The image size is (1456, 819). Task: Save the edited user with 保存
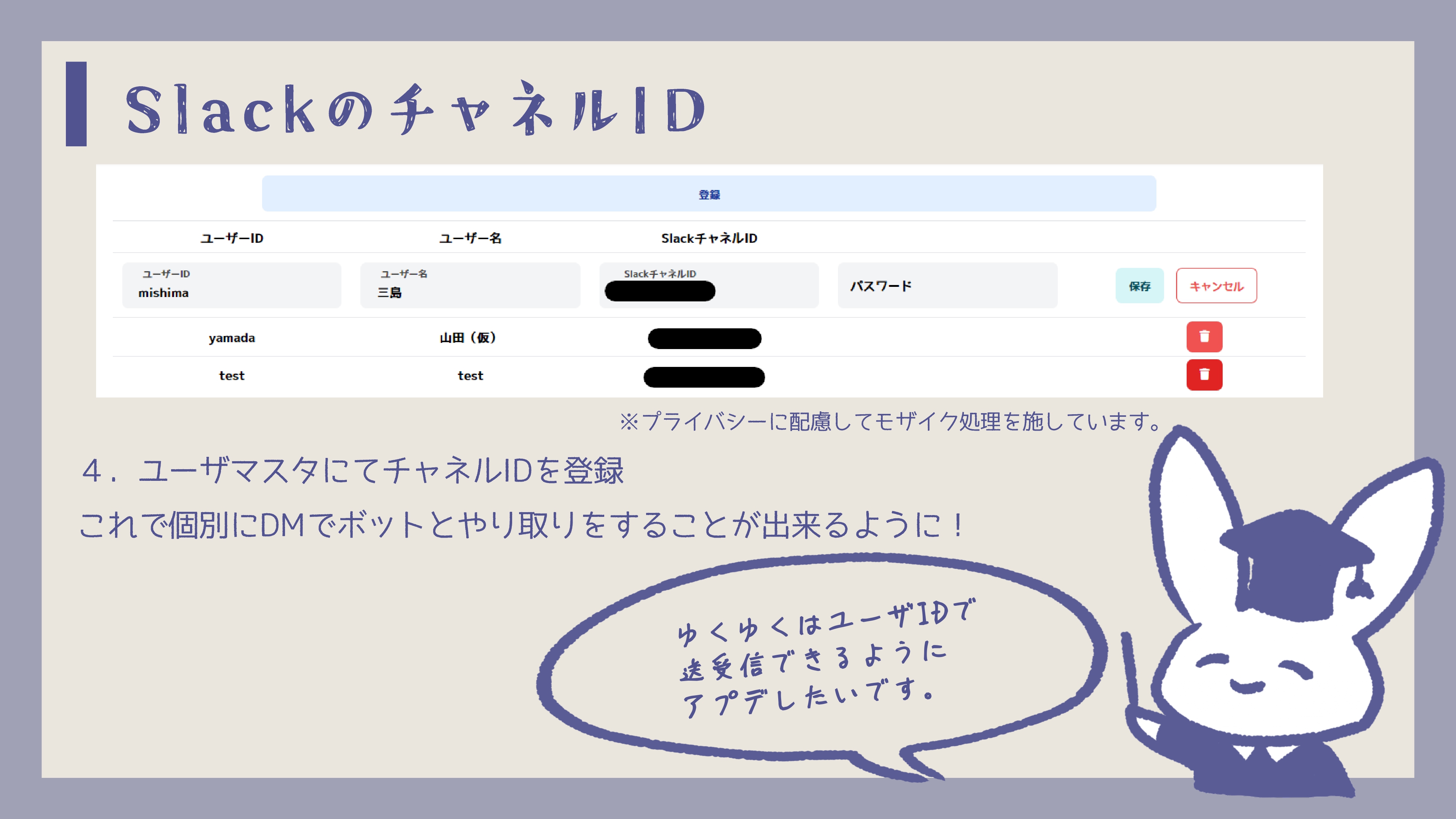(x=1139, y=286)
